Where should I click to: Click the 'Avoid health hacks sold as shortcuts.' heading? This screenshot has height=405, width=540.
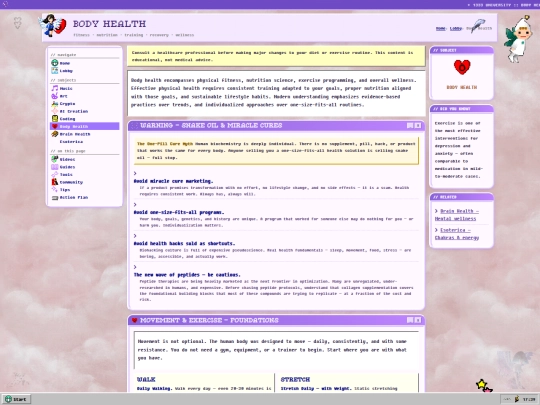pos(184,243)
